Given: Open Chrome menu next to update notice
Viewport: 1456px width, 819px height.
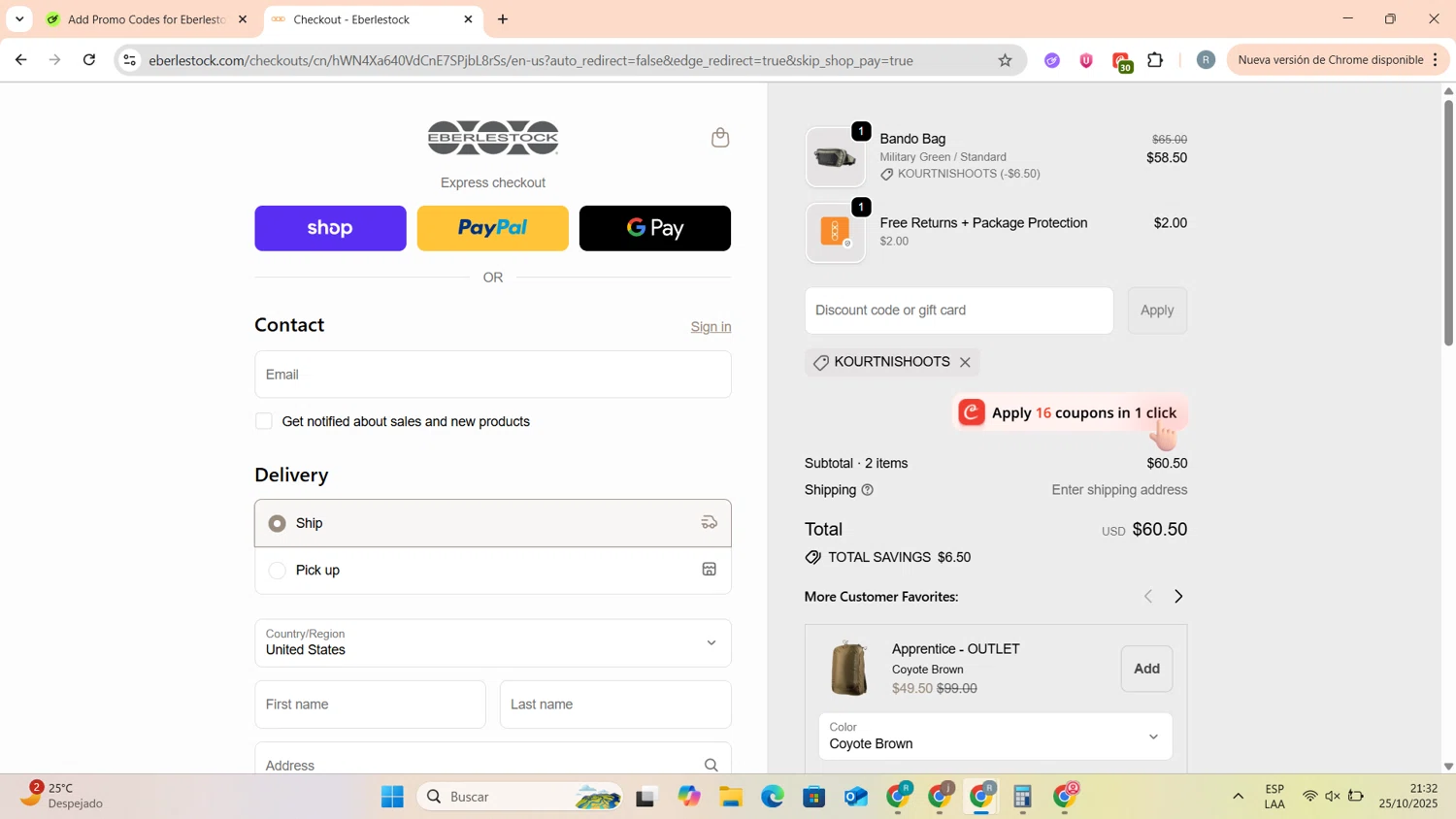Looking at the screenshot, I should point(1435,60).
